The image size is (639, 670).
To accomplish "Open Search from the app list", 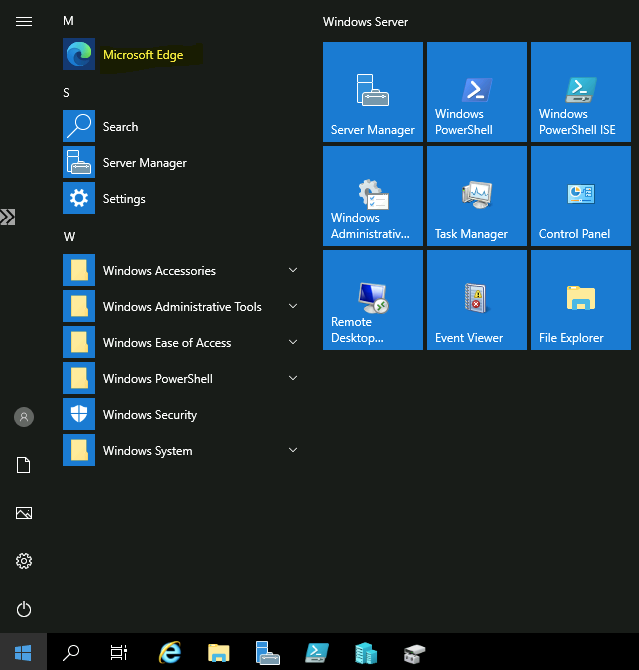I will click(x=183, y=126).
